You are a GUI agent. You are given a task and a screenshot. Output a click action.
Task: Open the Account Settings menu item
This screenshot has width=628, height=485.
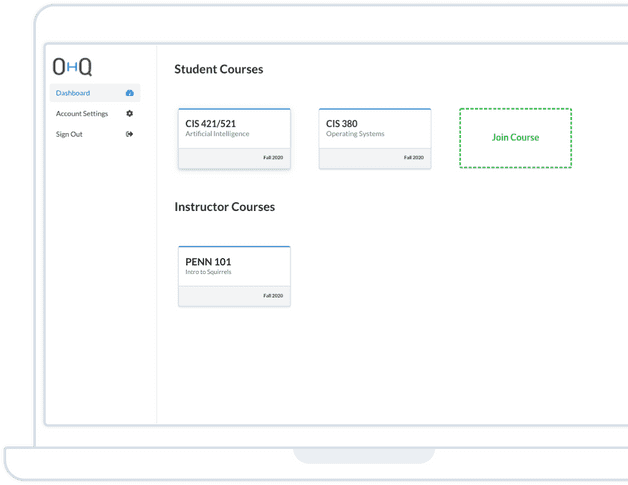tap(82, 114)
